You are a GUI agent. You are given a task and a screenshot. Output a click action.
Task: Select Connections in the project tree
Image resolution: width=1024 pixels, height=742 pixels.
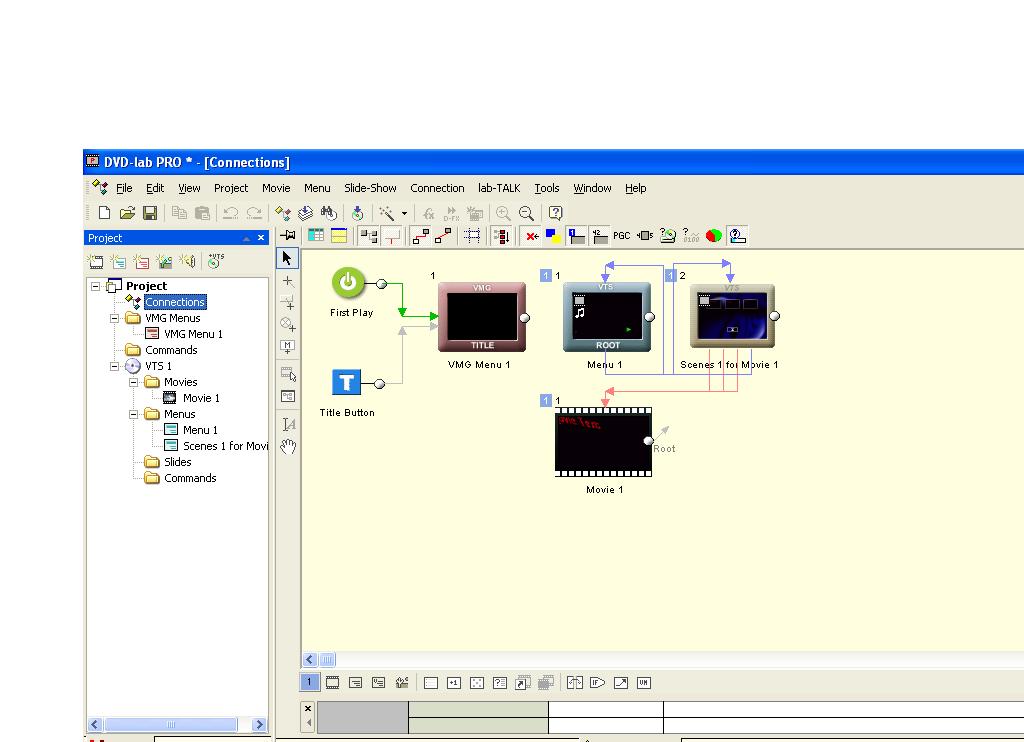175,302
